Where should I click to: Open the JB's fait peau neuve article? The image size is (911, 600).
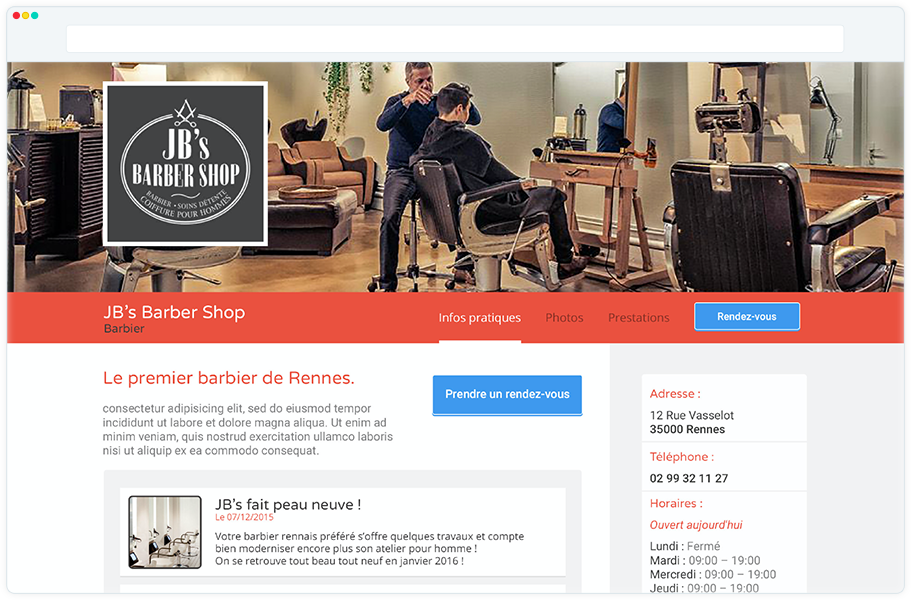(x=288, y=504)
